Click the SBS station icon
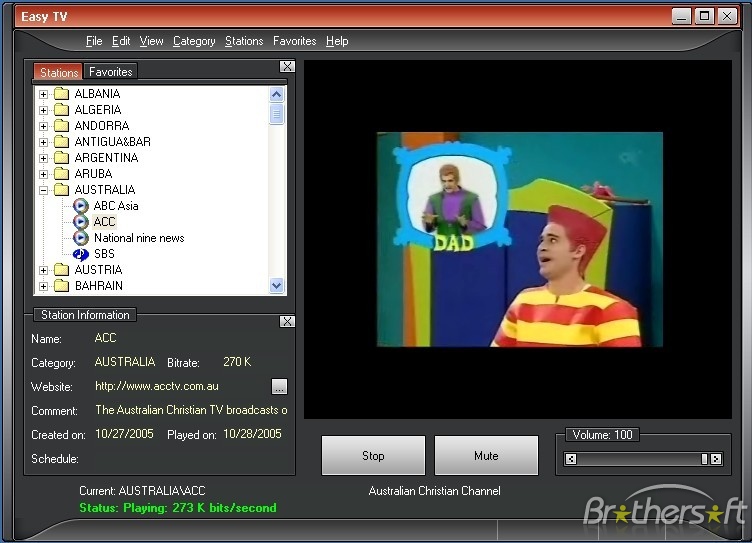This screenshot has height=543, width=752. [81, 254]
